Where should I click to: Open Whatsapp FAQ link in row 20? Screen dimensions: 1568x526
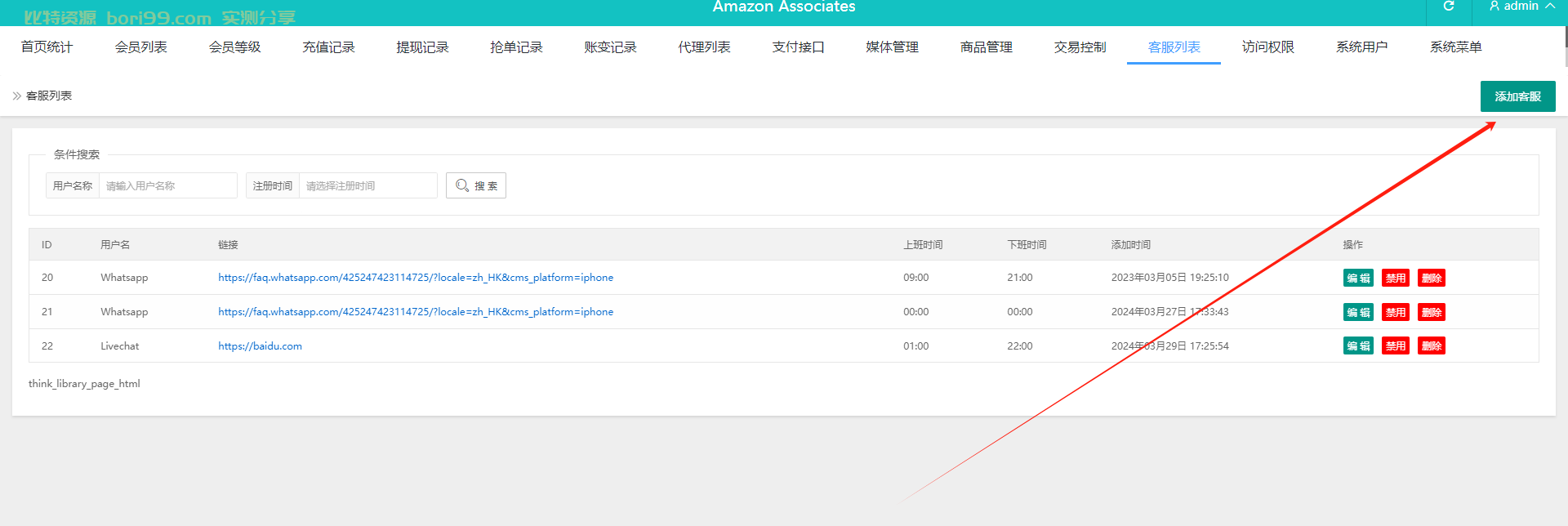[x=416, y=278]
